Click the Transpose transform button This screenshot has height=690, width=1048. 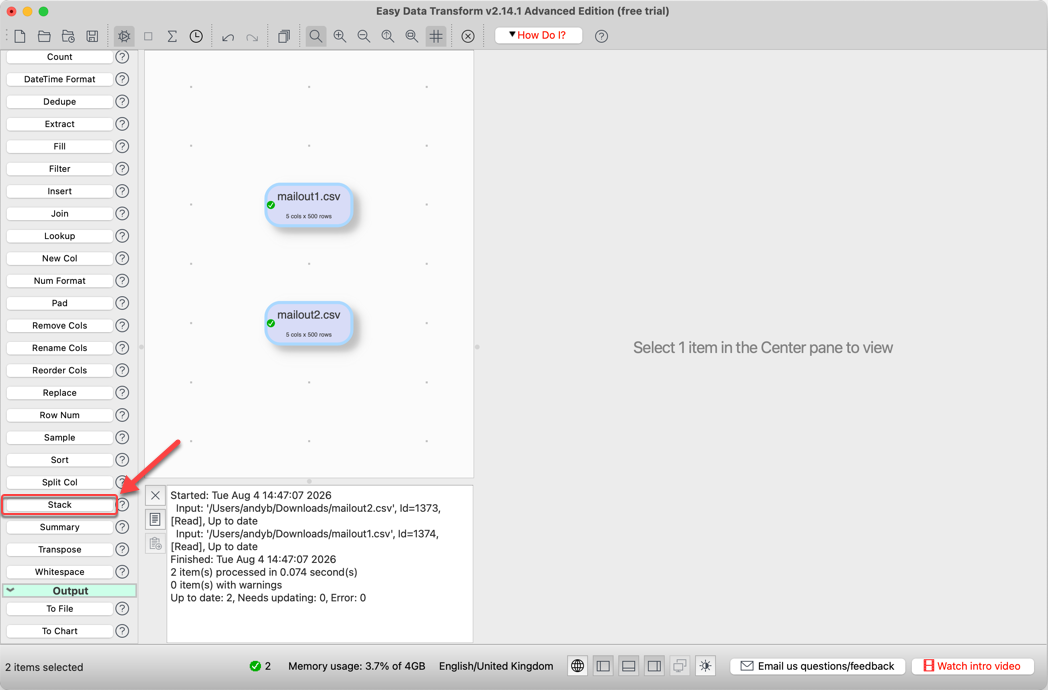(x=59, y=550)
